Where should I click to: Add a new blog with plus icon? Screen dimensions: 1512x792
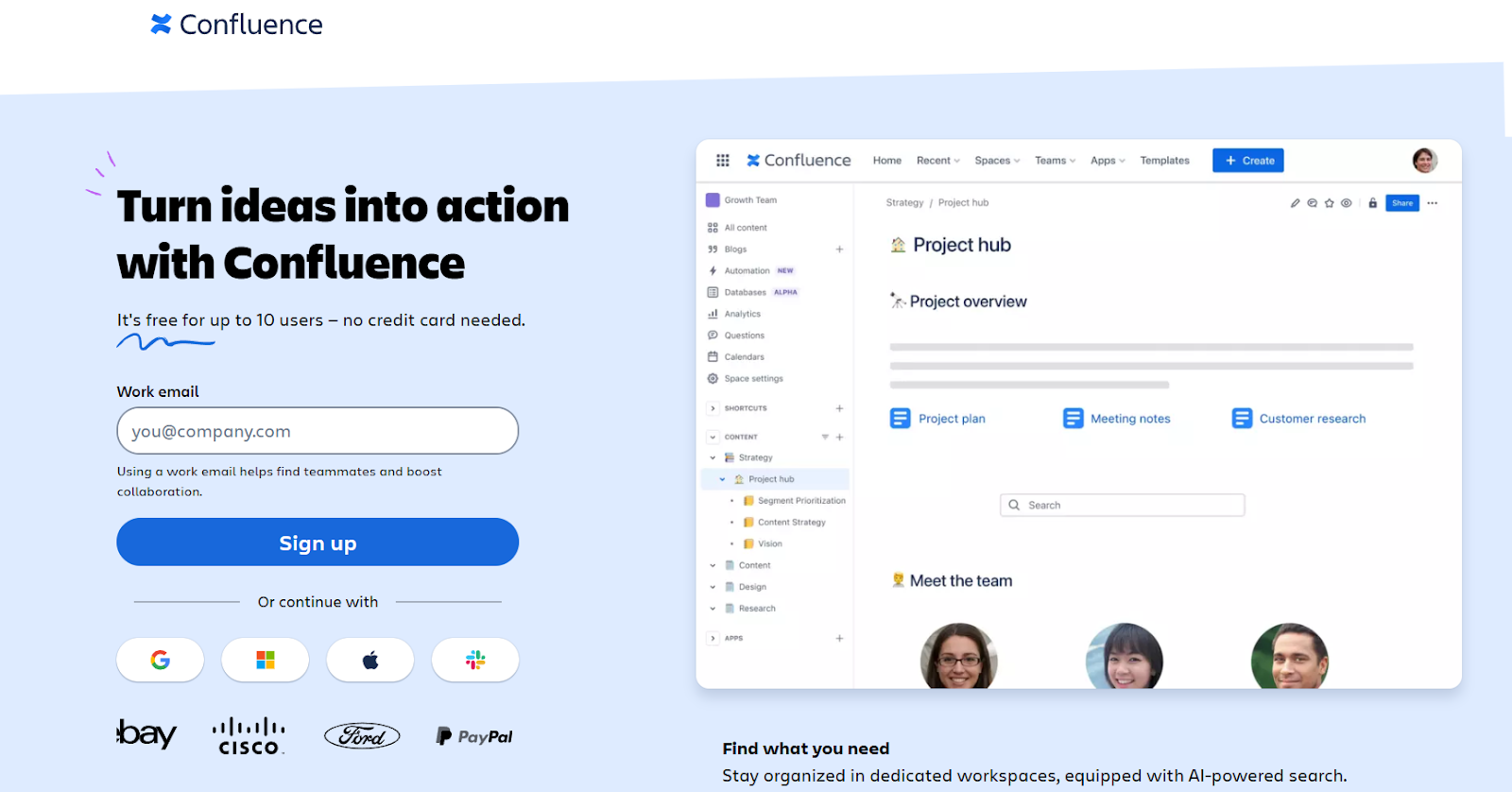[839, 250]
